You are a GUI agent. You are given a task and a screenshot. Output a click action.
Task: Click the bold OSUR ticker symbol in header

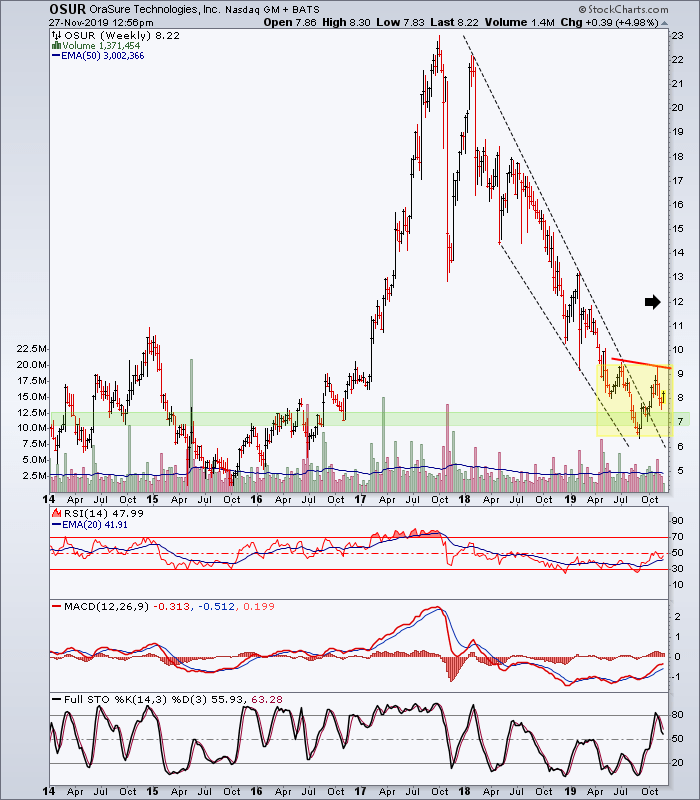tap(67, 9)
